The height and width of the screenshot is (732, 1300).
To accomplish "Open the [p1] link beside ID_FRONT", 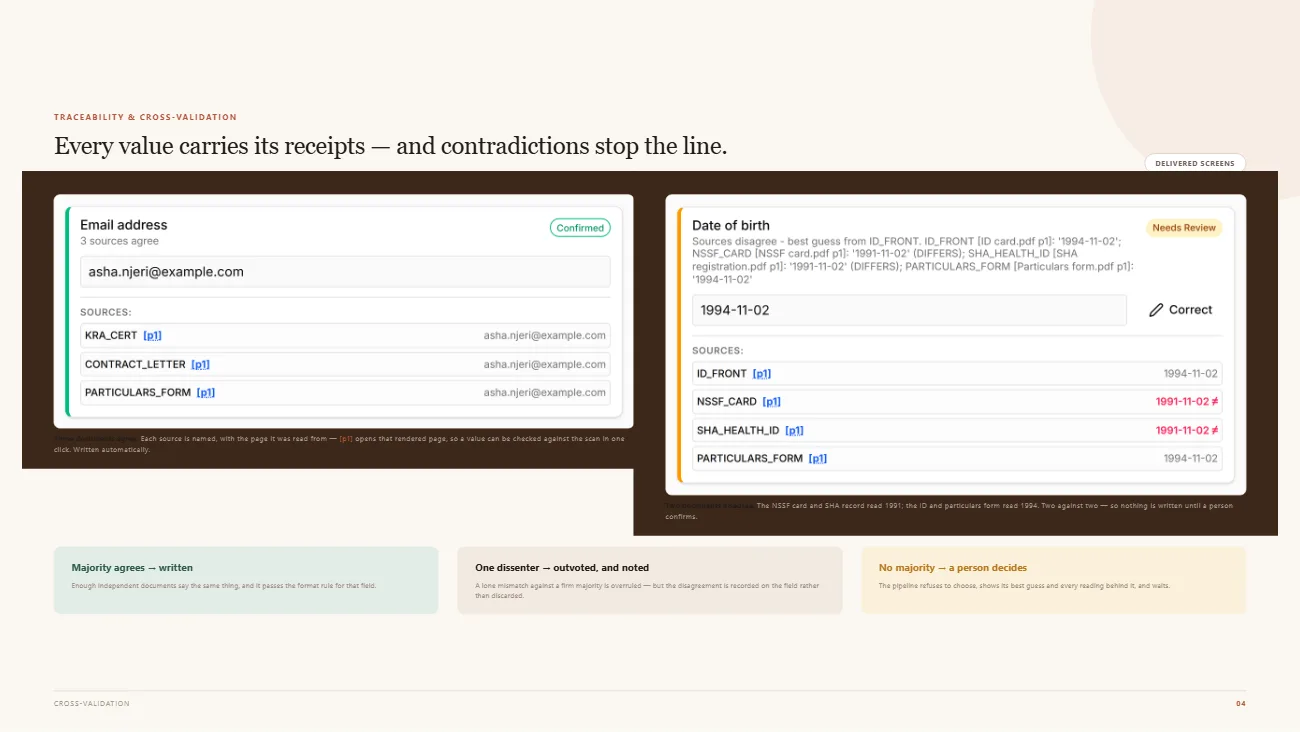I will pyautogui.click(x=762, y=374).
